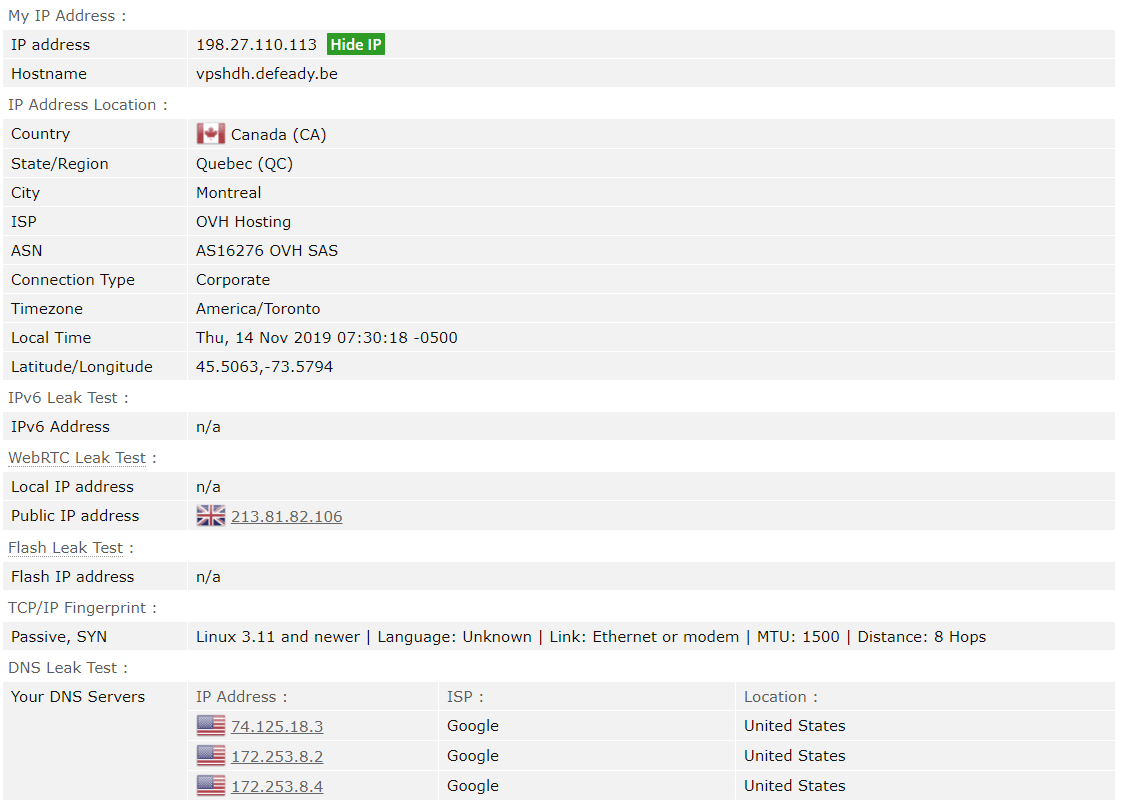The width and height of the screenshot is (1126, 800).
Task: Click the Corporate connection type value
Action: (x=233, y=280)
